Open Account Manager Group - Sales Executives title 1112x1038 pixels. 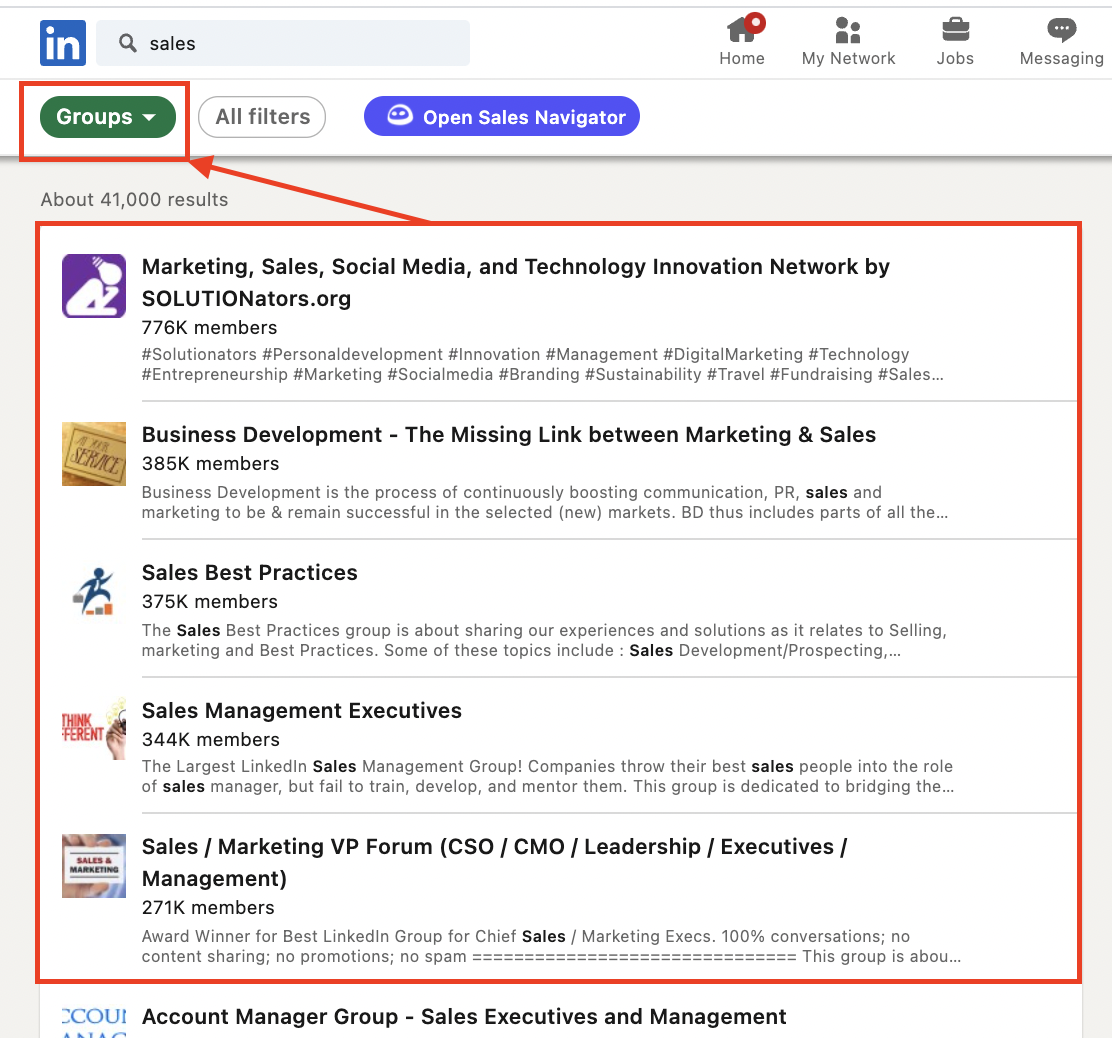464,1017
